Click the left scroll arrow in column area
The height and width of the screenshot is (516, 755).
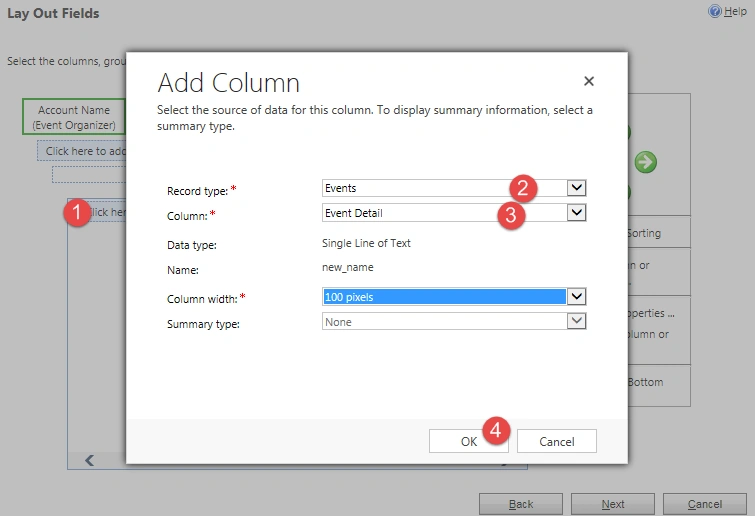[x=90, y=460]
